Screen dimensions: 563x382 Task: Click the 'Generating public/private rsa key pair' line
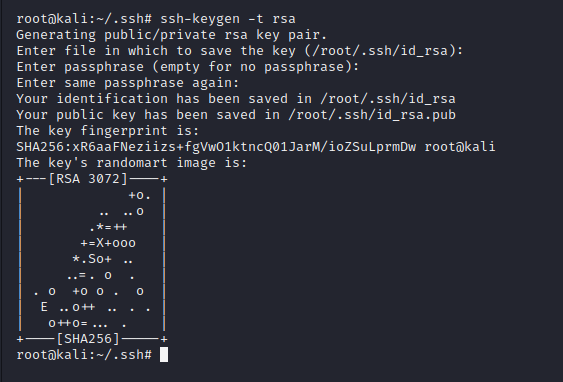point(172,35)
